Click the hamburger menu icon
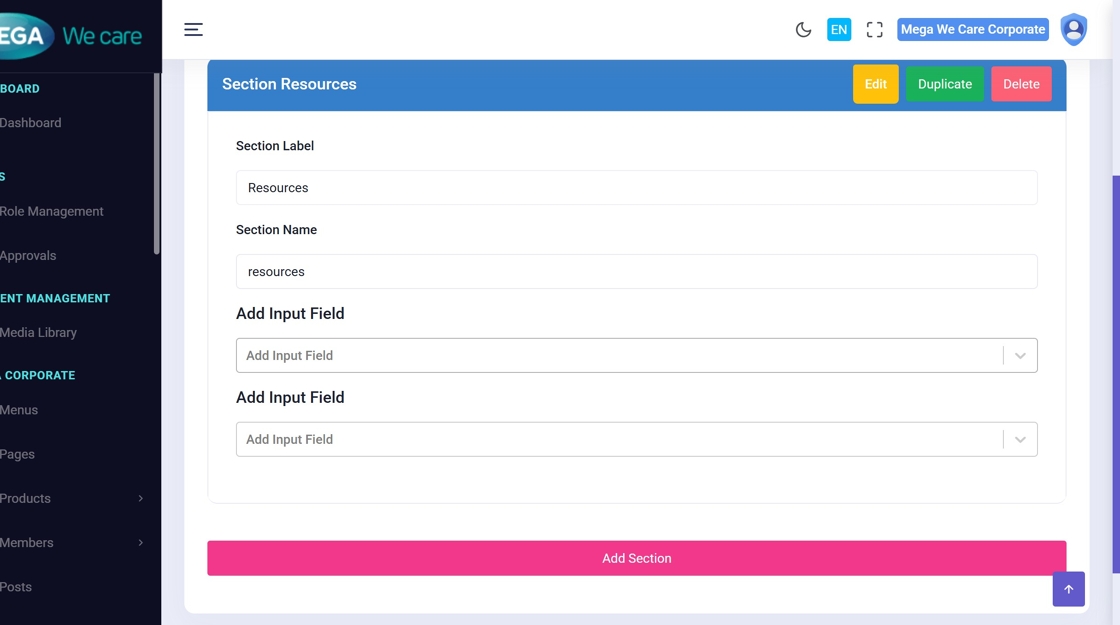Screen dimensions: 1120x625 click(x=193, y=30)
